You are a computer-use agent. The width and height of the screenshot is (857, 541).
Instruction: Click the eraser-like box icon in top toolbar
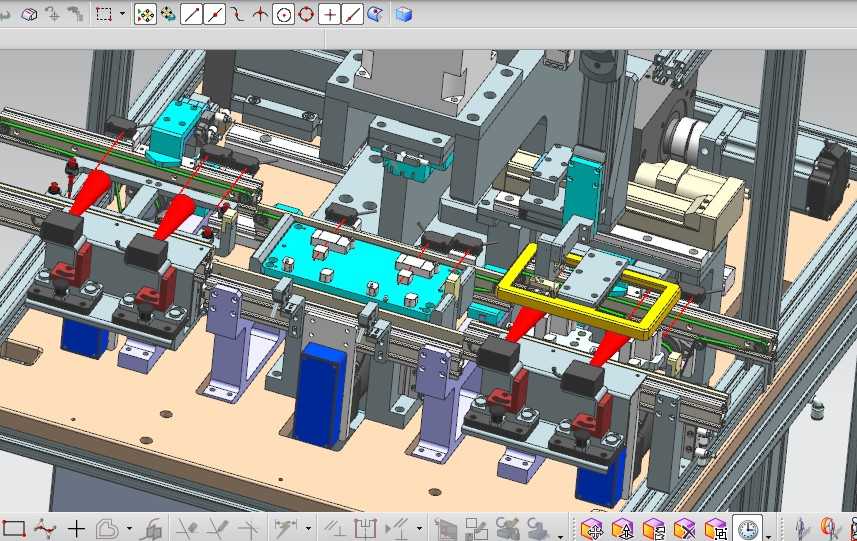click(29, 14)
